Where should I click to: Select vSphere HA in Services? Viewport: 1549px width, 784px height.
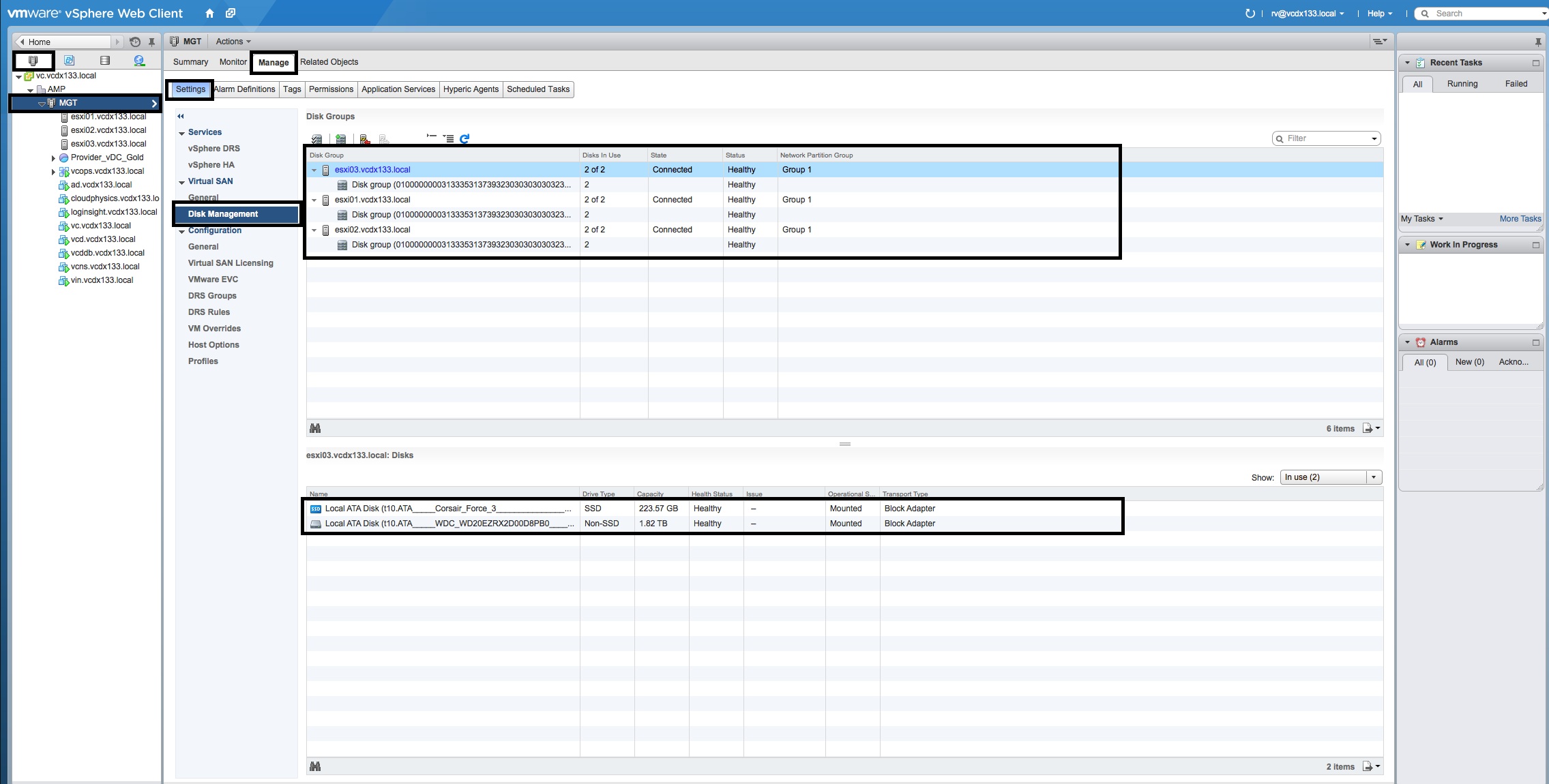(x=211, y=165)
